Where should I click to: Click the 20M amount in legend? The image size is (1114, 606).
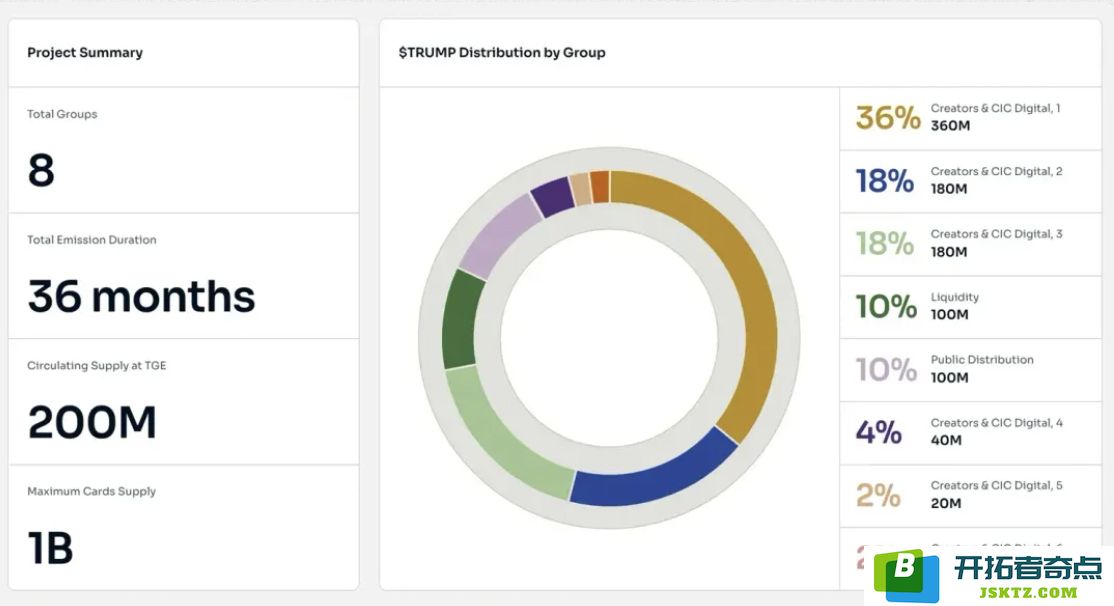pyautogui.click(x=946, y=503)
